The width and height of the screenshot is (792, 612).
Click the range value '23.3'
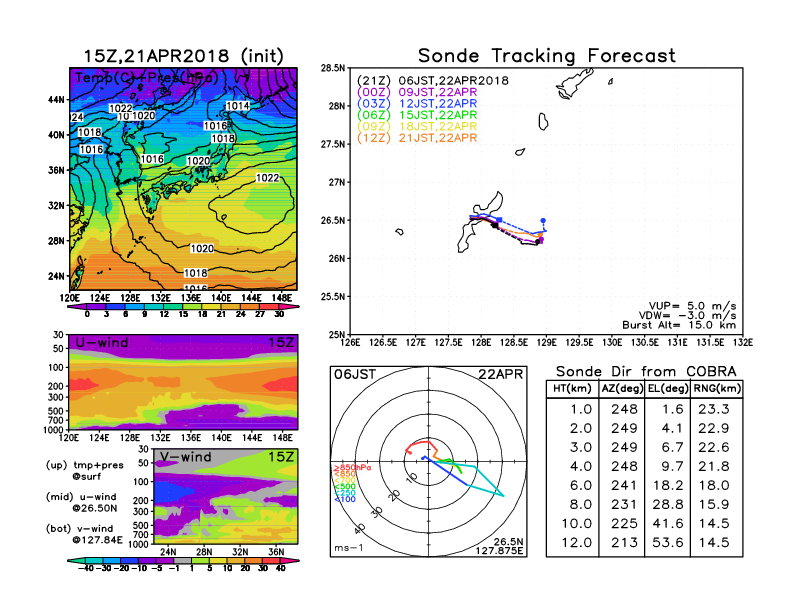point(714,410)
